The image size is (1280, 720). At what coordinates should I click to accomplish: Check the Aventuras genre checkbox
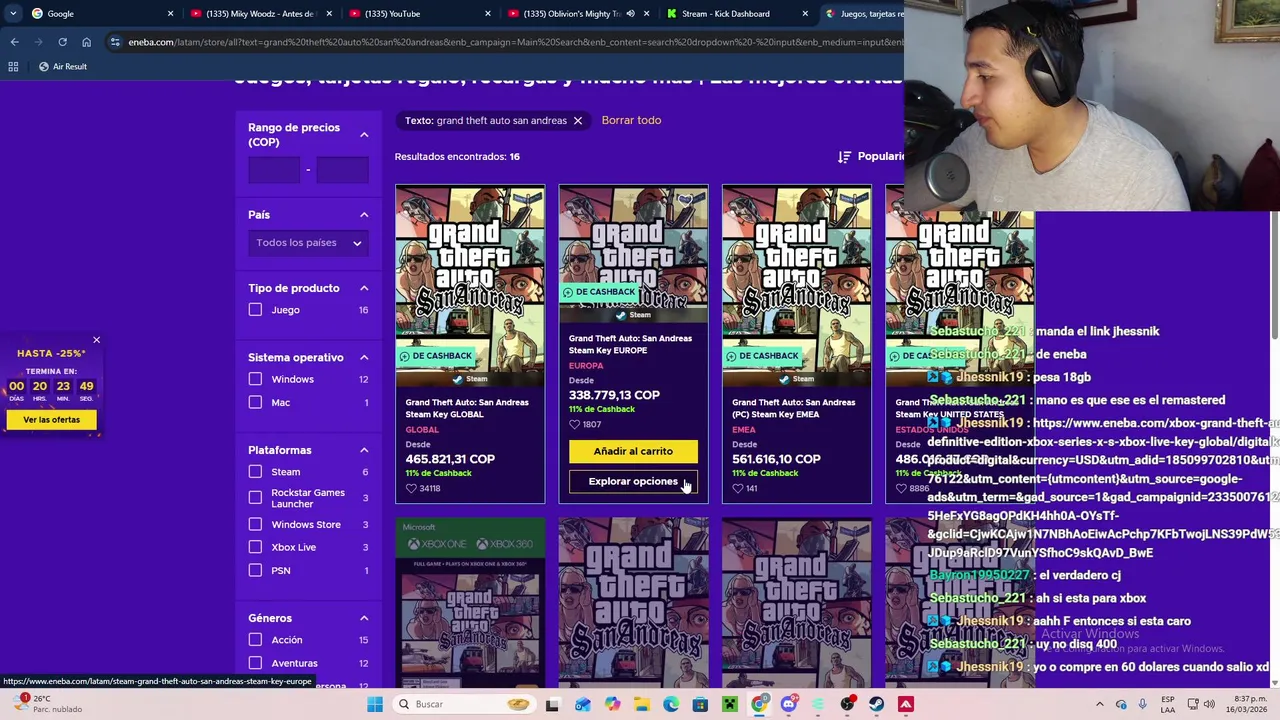pos(255,663)
